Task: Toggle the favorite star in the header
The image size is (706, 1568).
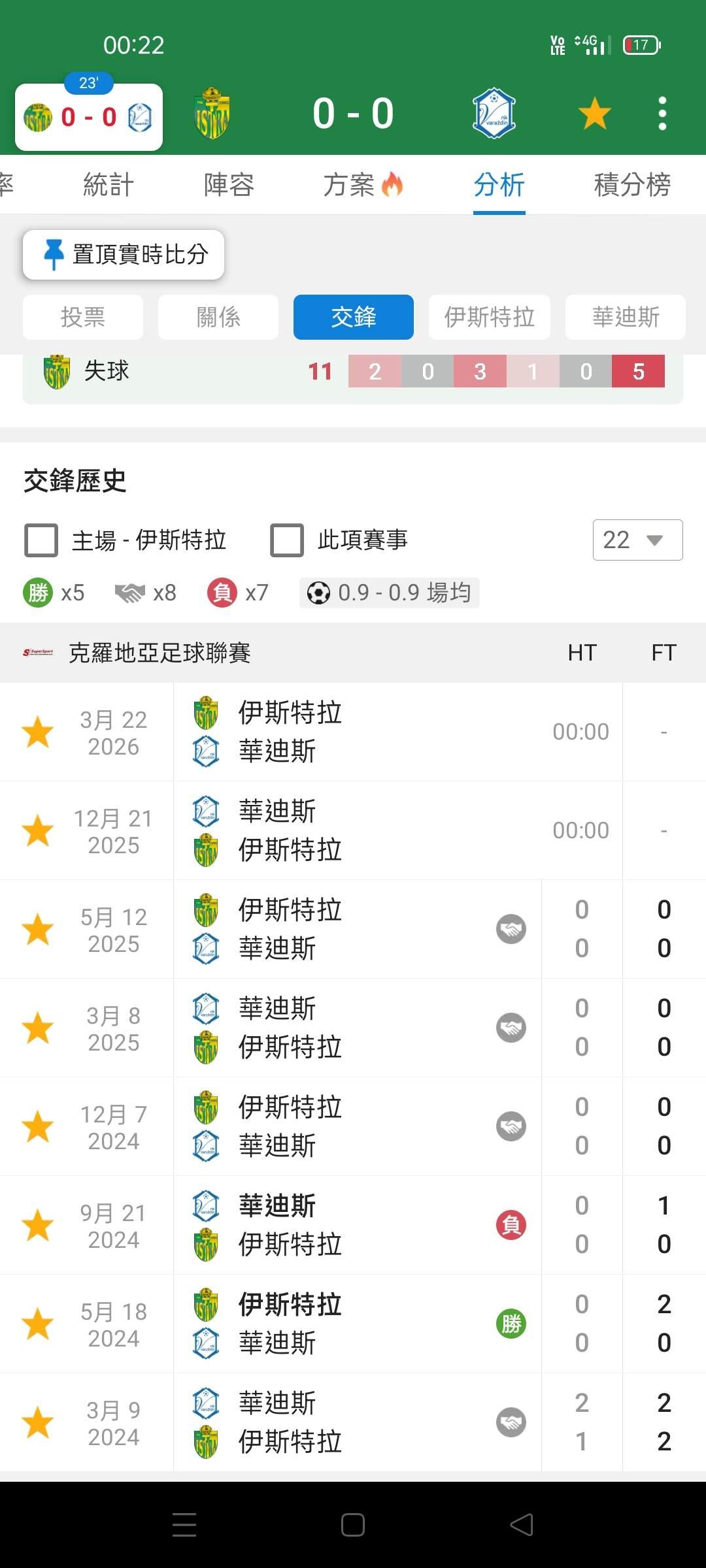Action: pyautogui.click(x=594, y=114)
